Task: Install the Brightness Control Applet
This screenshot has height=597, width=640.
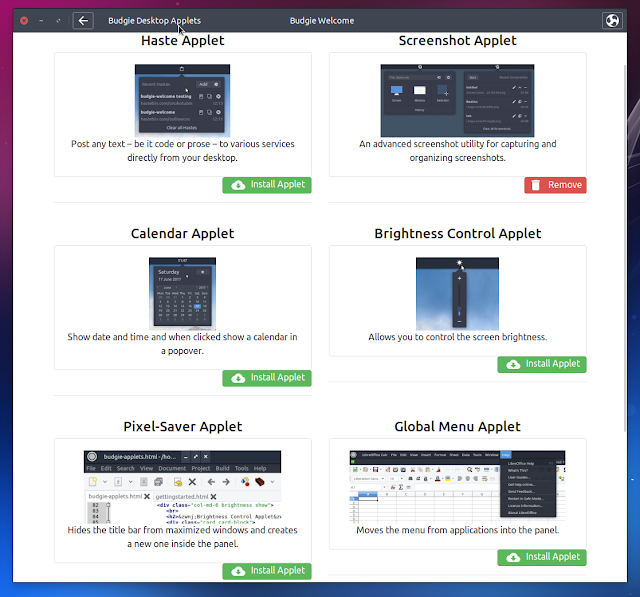Action: (542, 364)
